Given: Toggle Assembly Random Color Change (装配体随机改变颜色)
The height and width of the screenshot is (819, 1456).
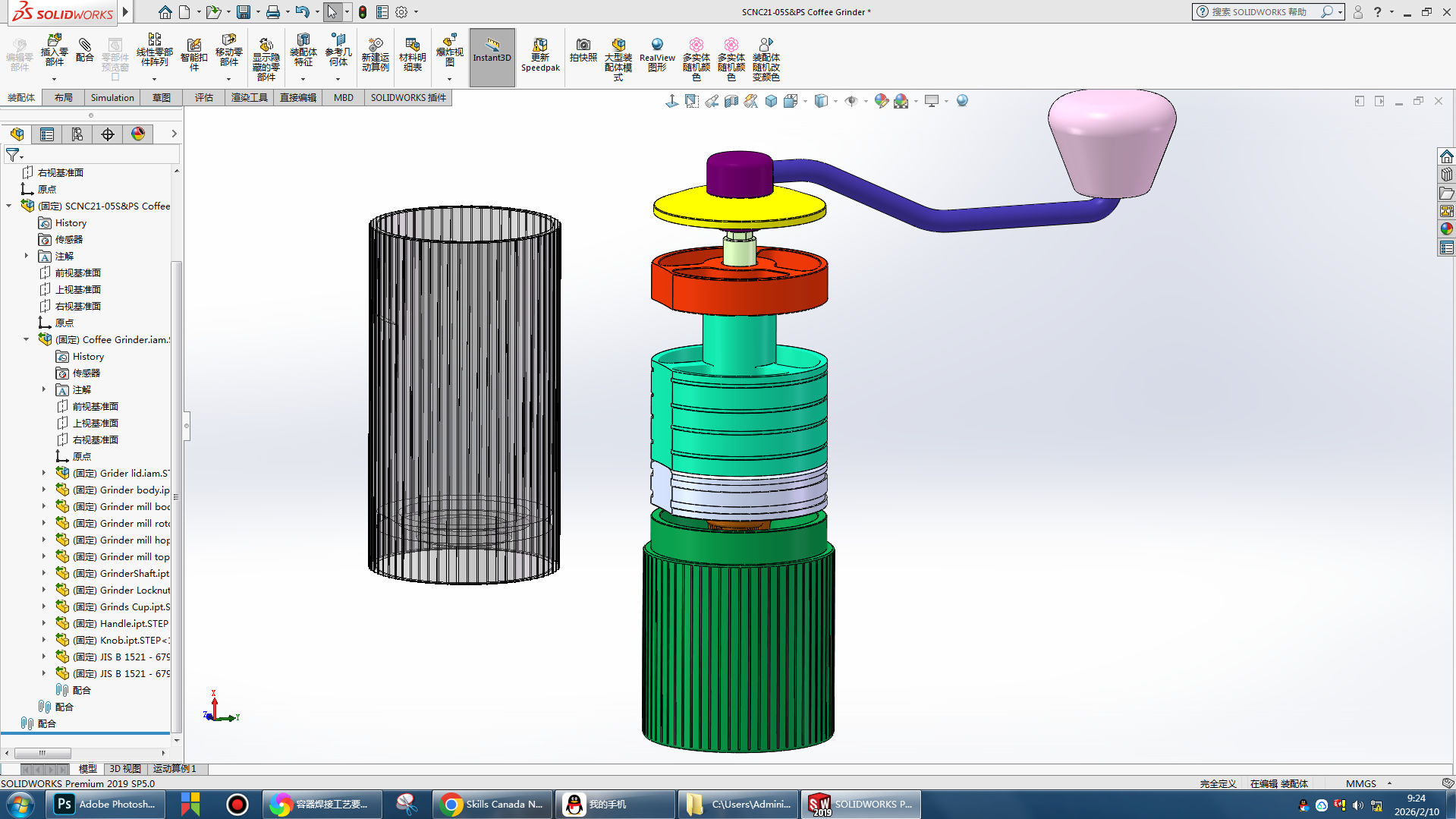Looking at the screenshot, I should coord(766,59).
